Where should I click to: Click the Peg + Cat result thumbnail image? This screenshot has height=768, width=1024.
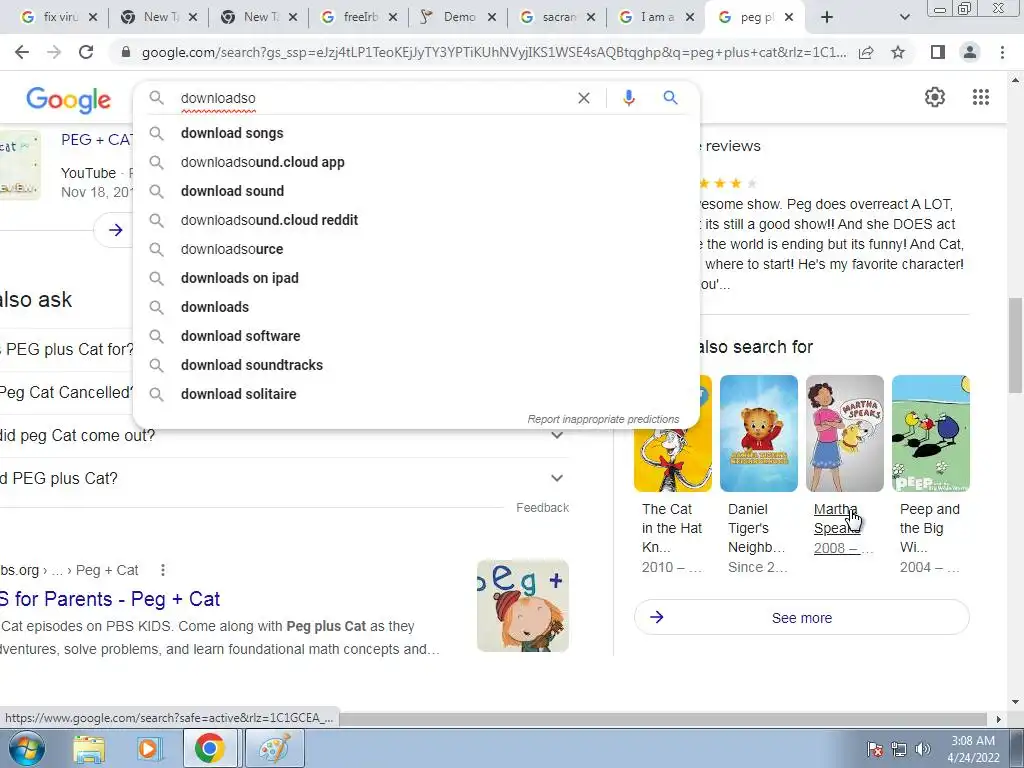(x=522, y=605)
